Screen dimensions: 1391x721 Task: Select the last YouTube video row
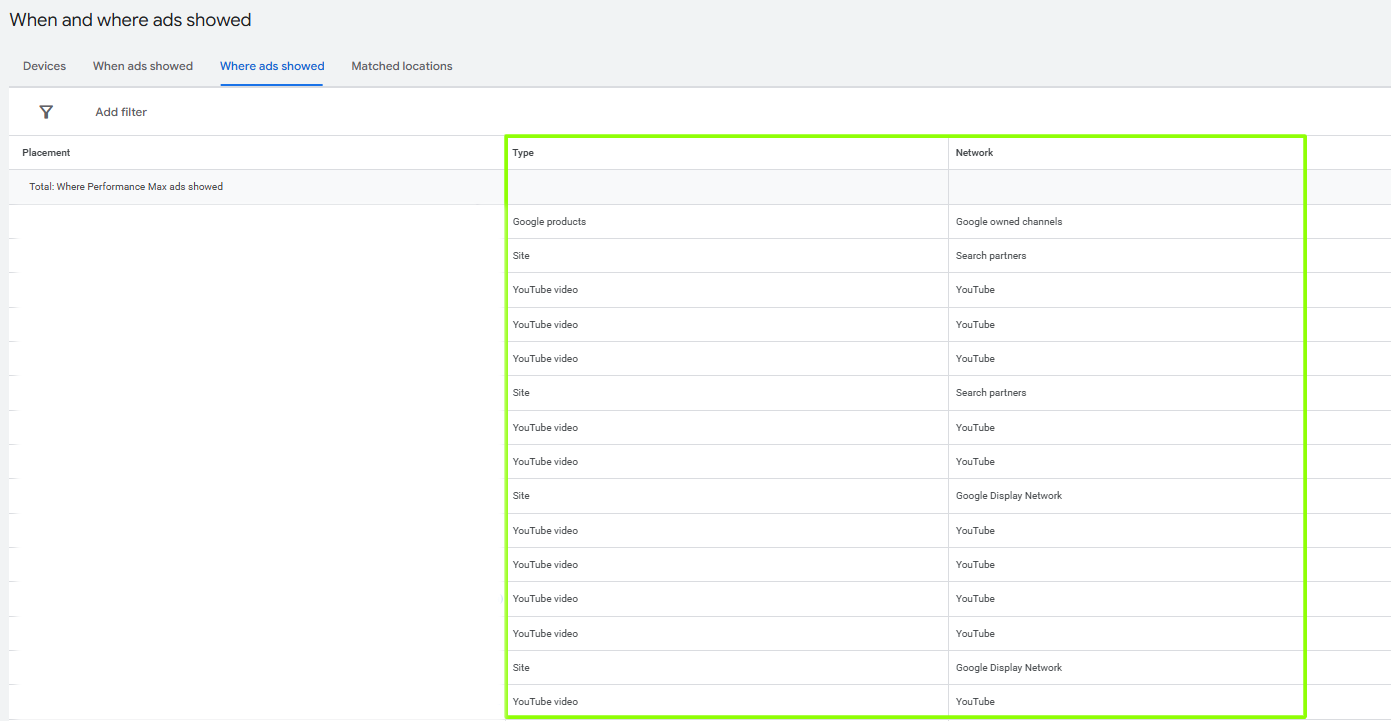(x=544, y=701)
